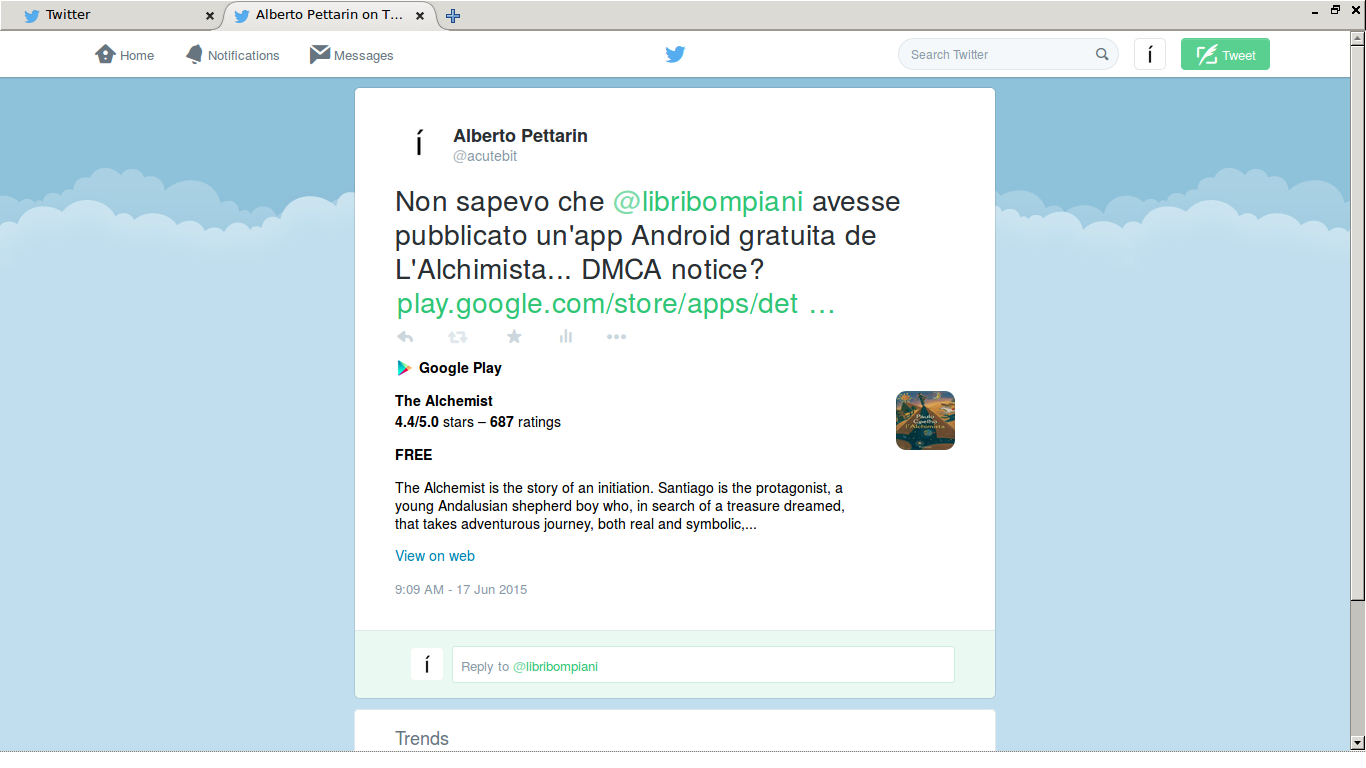Image resolution: width=1366 pixels, height=768 pixels.
Task: Open the Messages inbox
Action: (351, 55)
